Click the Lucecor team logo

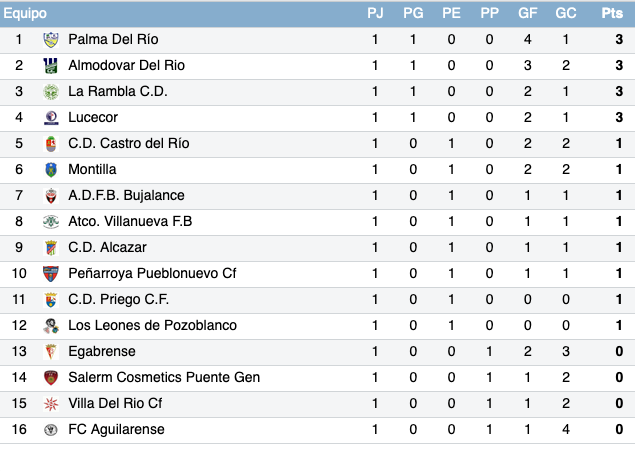point(51,117)
